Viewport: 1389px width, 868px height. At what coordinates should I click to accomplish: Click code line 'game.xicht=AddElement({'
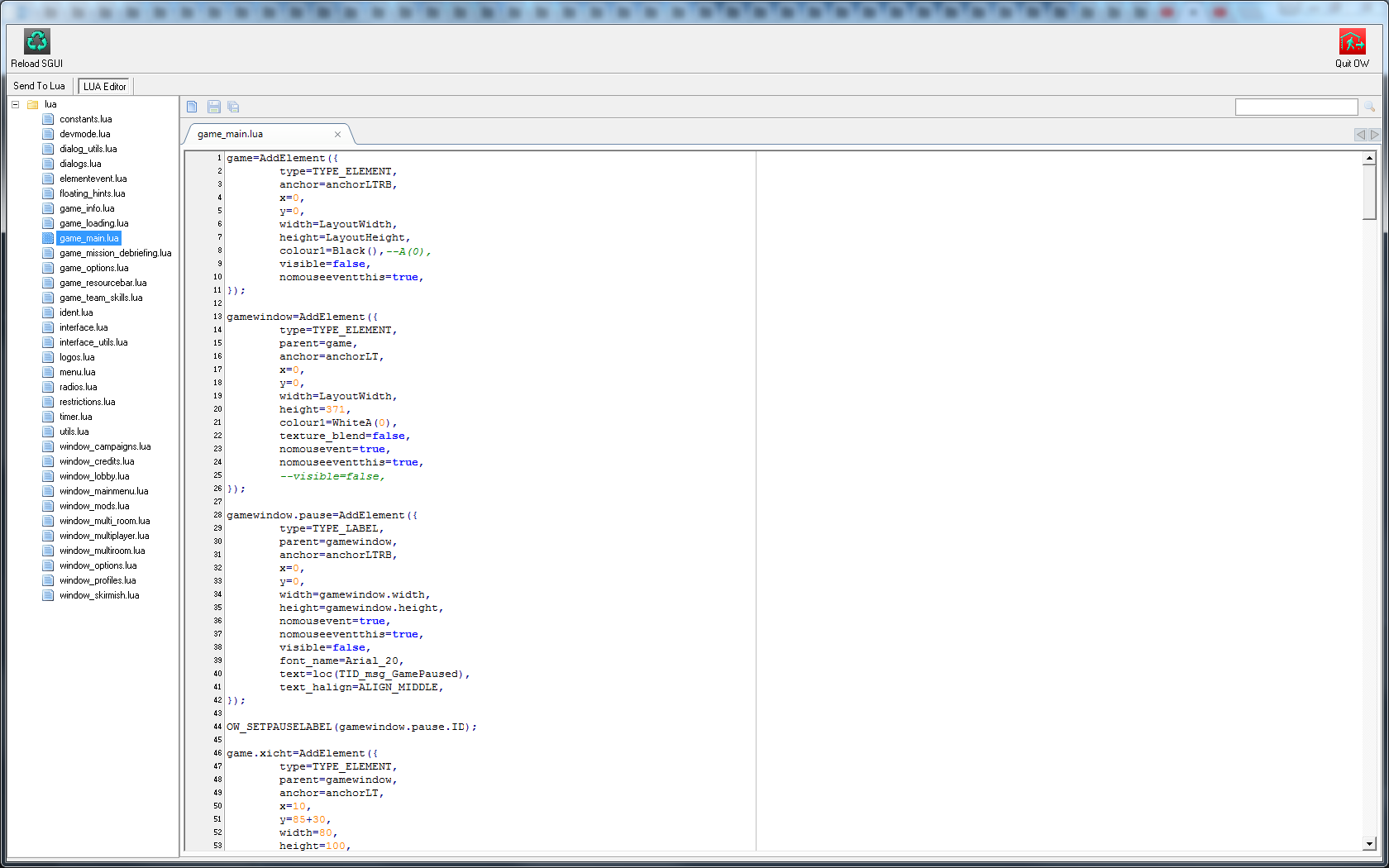pos(302,753)
